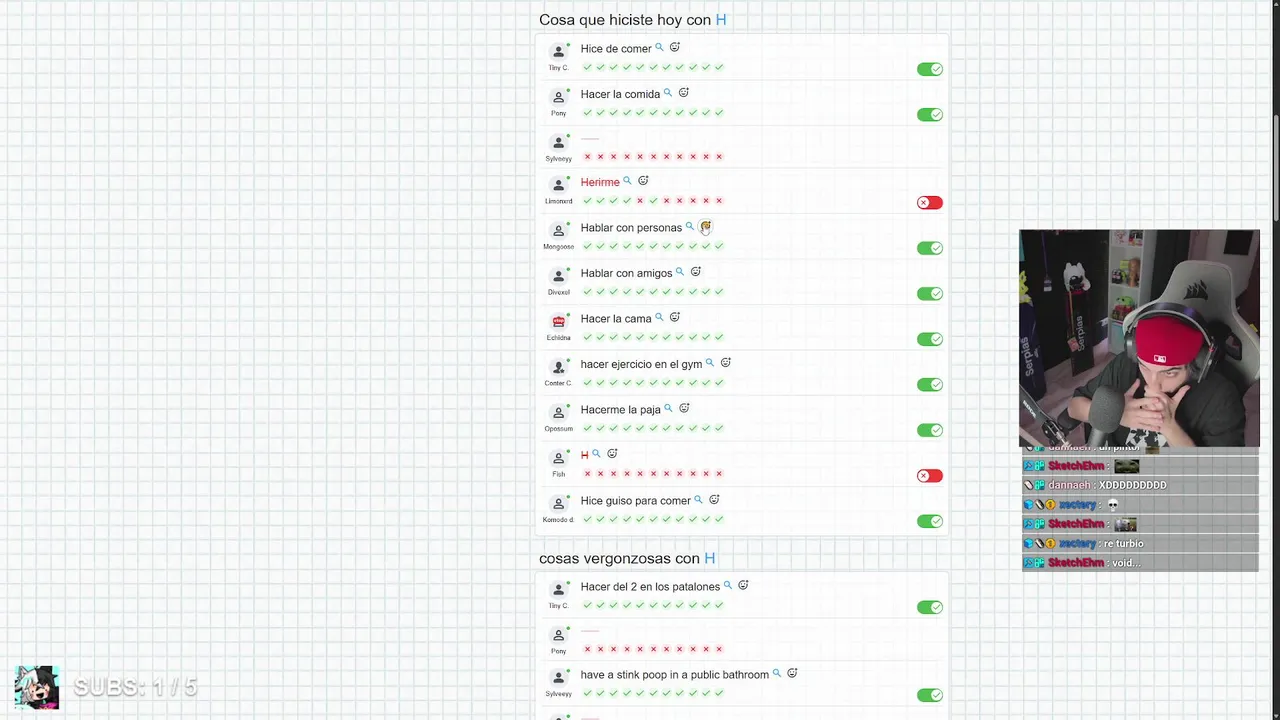This screenshot has width=1280, height=720.
Task: Click the streamer avatar in the overlay corner
Action: point(37,687)
